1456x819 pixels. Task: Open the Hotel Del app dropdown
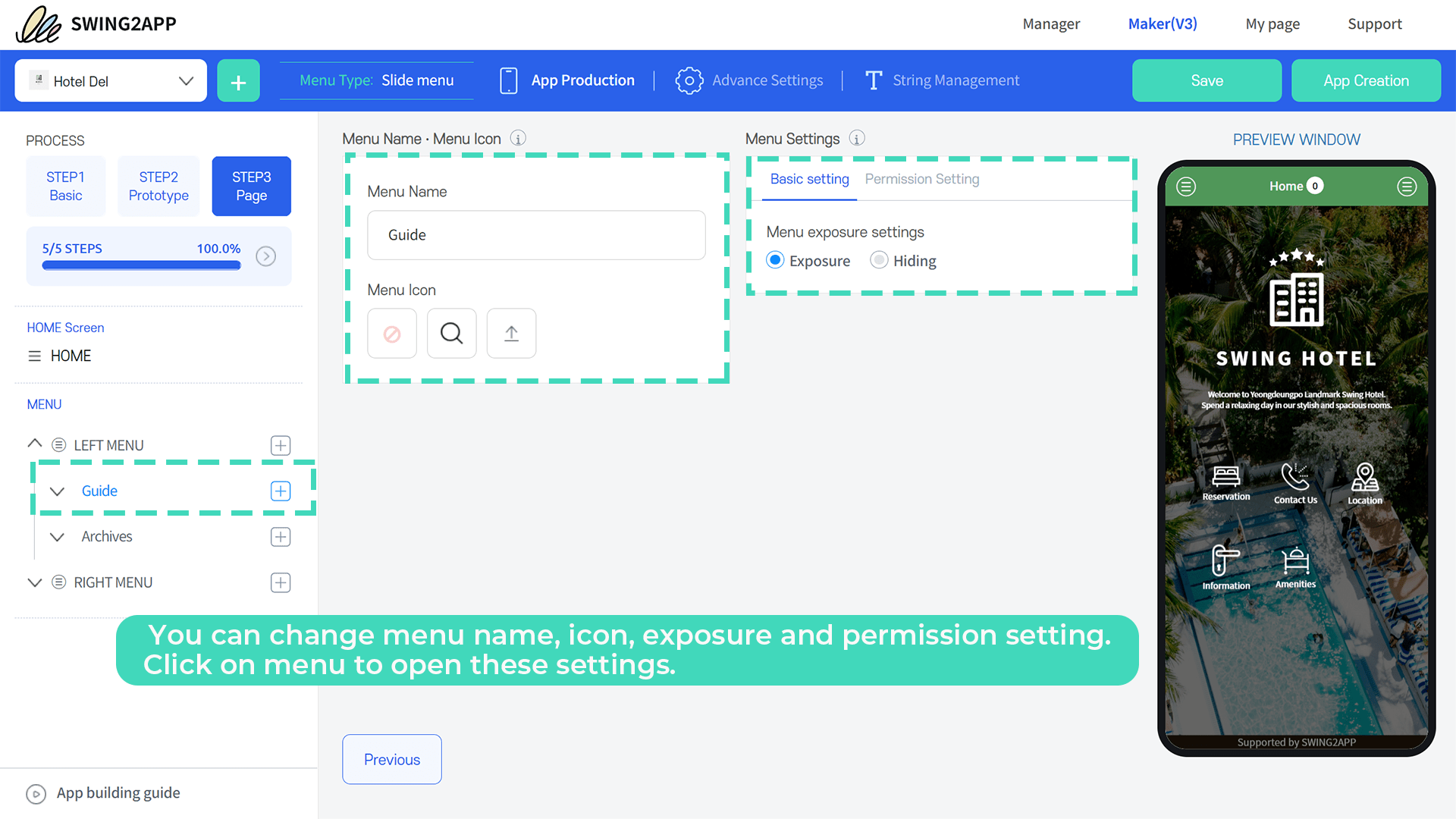pos(186,80)
